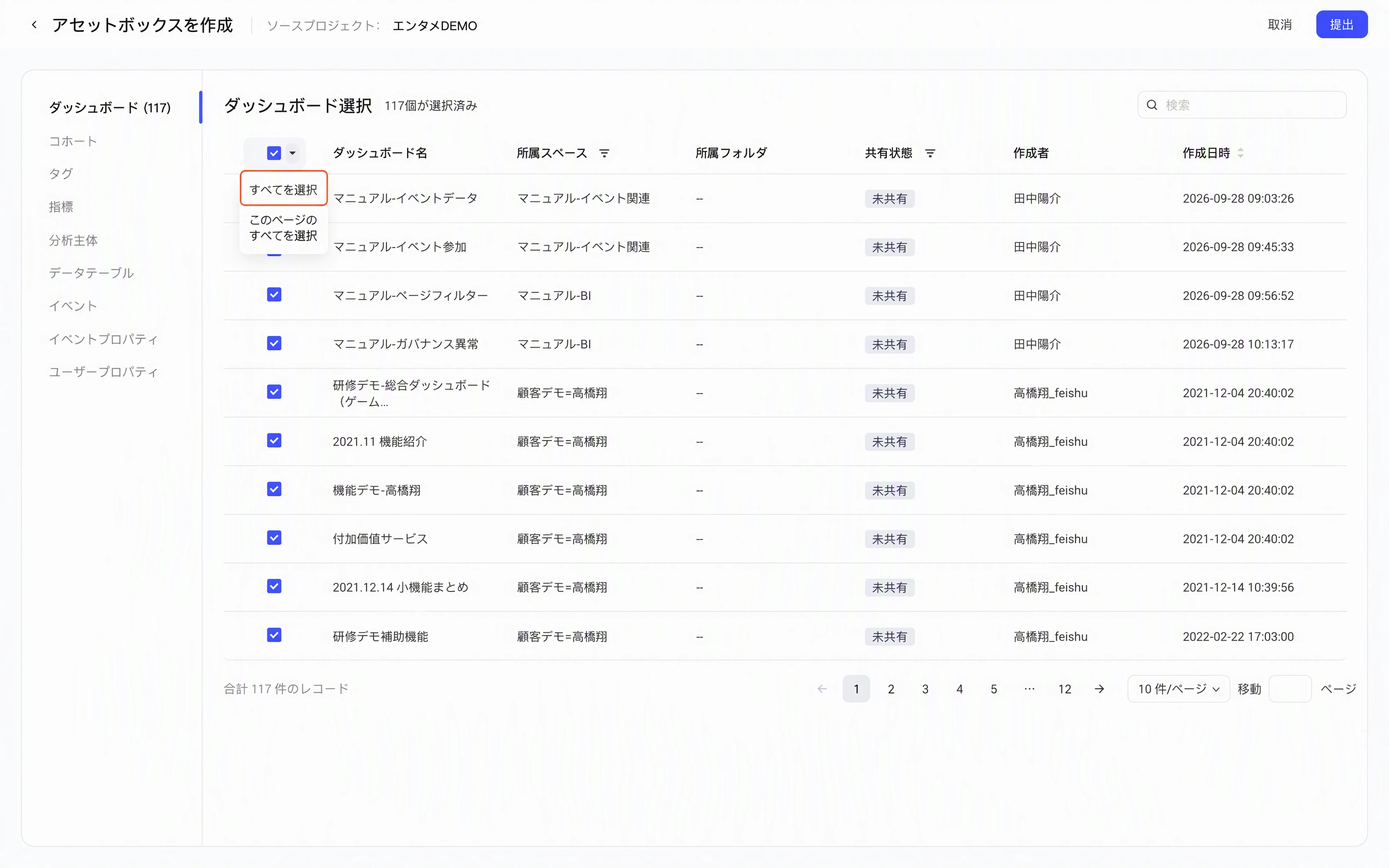Click the pagination ellipsis to jump pages
This screenshot has height=868, width=1389.
pyautogui.click(x=1029, y=689)
